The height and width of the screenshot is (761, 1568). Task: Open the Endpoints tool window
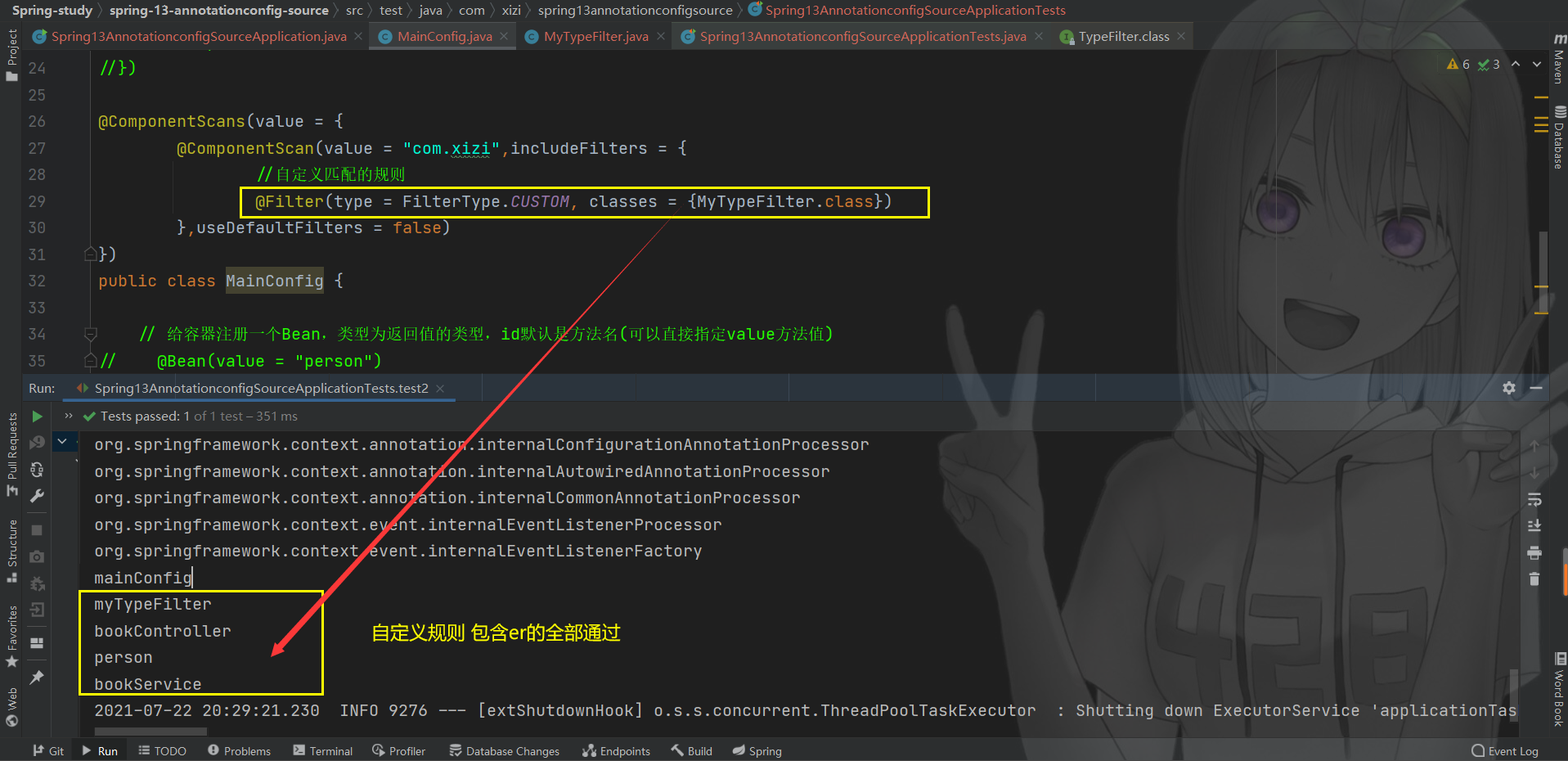[x=616, y=750]
